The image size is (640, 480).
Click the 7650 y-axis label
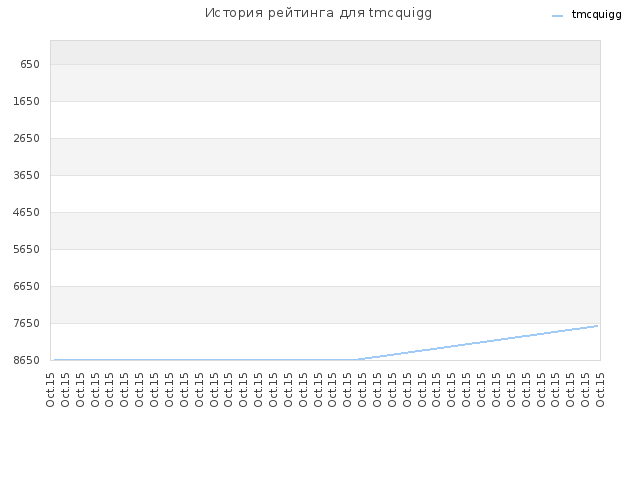pos(27,323)
